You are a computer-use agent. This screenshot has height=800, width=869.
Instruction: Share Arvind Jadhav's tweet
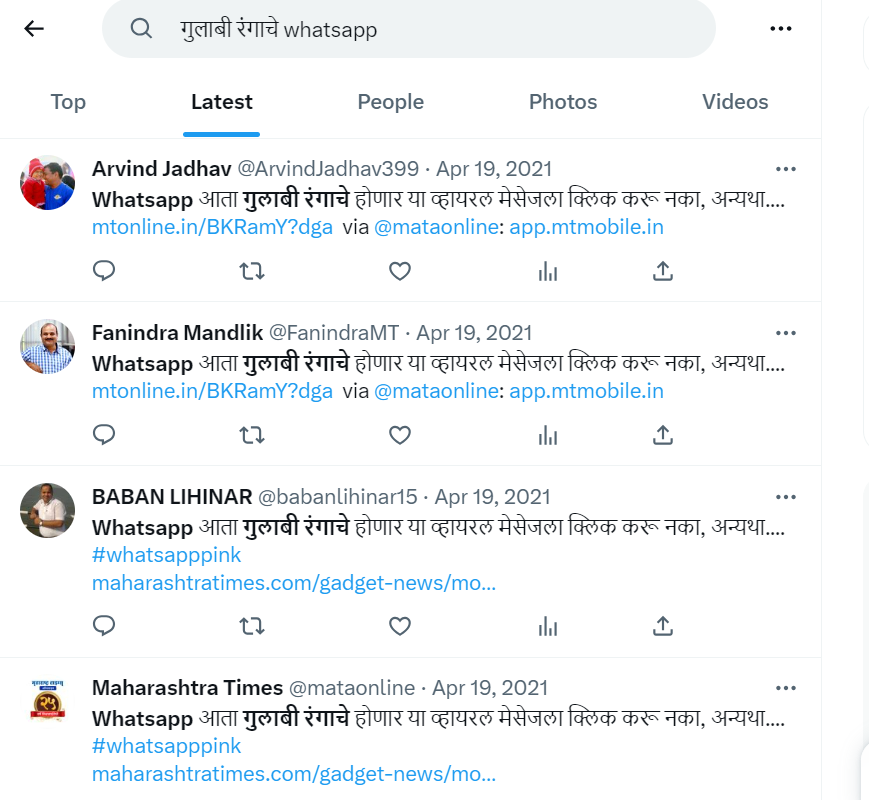(662, 270)
